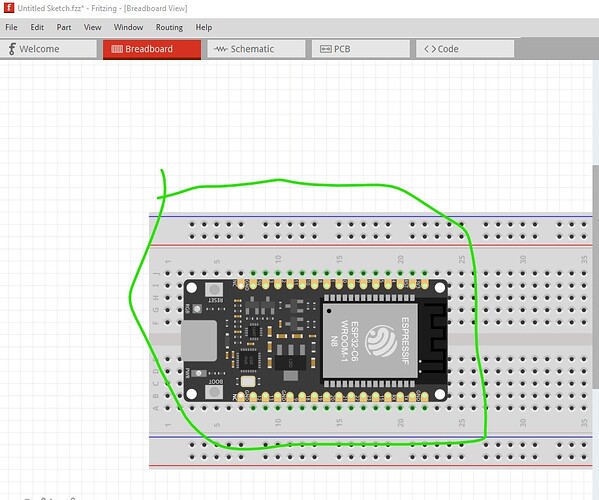Click the Fritzing app icon in title bar

click(9, 8)
